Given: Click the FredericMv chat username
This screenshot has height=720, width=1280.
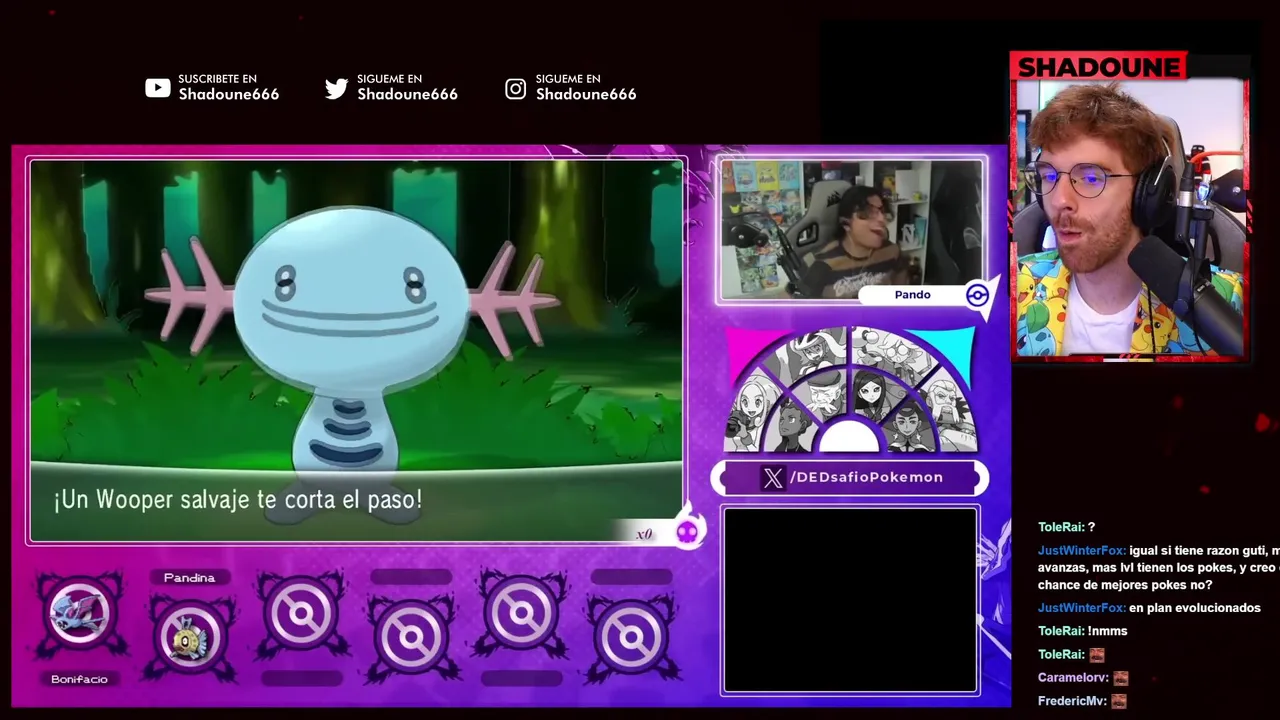Looking at the screenshot, I should (x=1072, y=701).
